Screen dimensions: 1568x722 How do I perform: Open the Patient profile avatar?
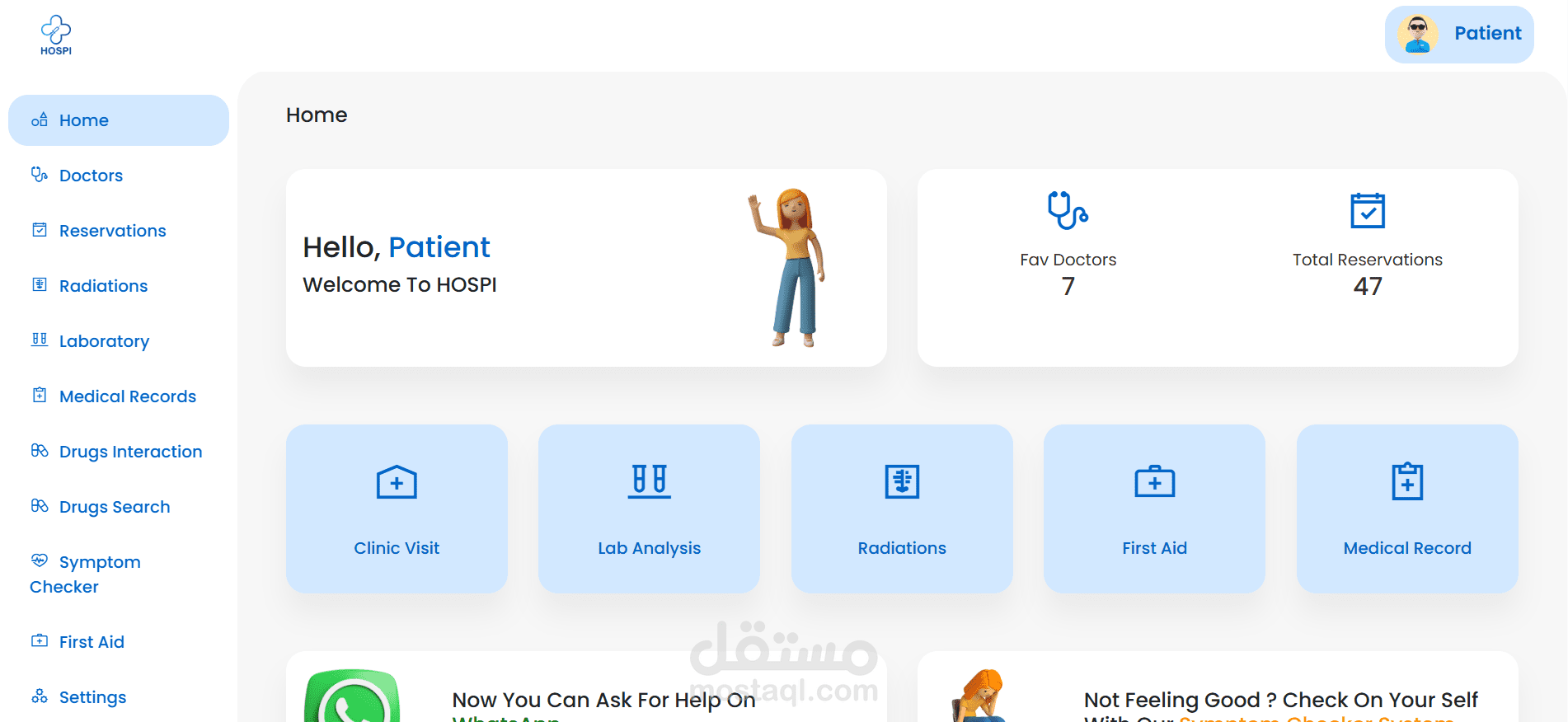pyautogui.click(x=1418, y=34)
